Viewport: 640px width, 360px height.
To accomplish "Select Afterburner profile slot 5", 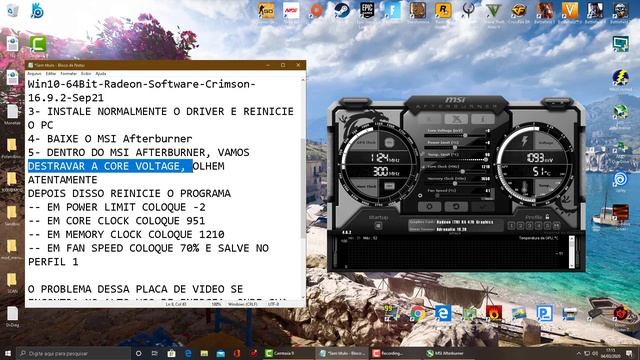I will [x=547, y=225].
